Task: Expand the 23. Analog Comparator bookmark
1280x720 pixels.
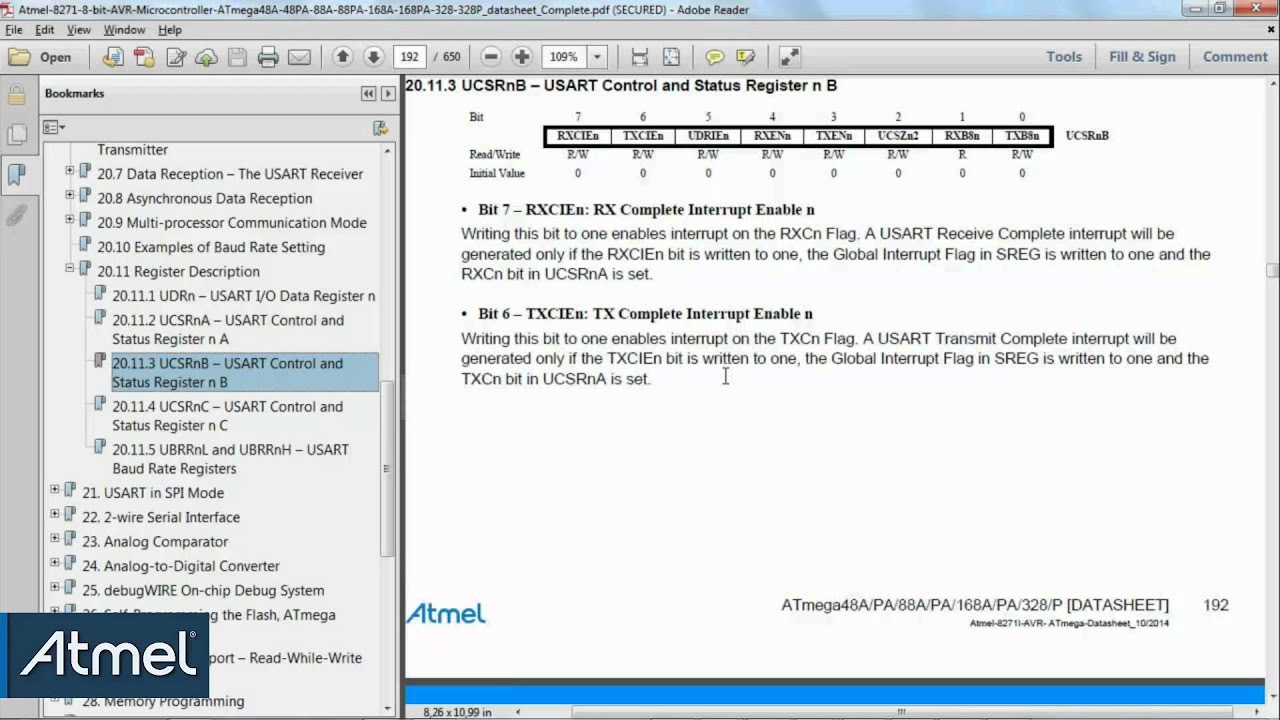Action: tap(55, 538)
